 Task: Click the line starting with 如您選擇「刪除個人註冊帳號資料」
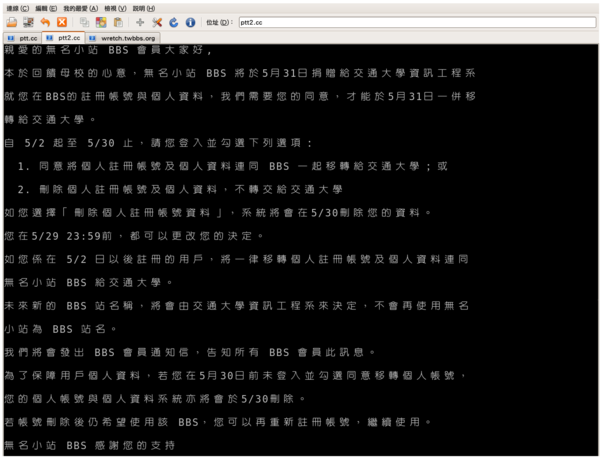[218, 212]
